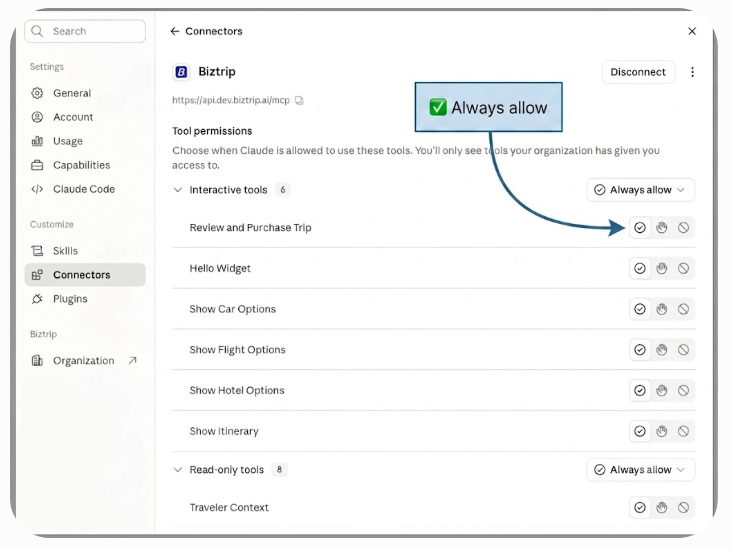
Task: Select Connectors in the sidebar
Action: point(85,275)
